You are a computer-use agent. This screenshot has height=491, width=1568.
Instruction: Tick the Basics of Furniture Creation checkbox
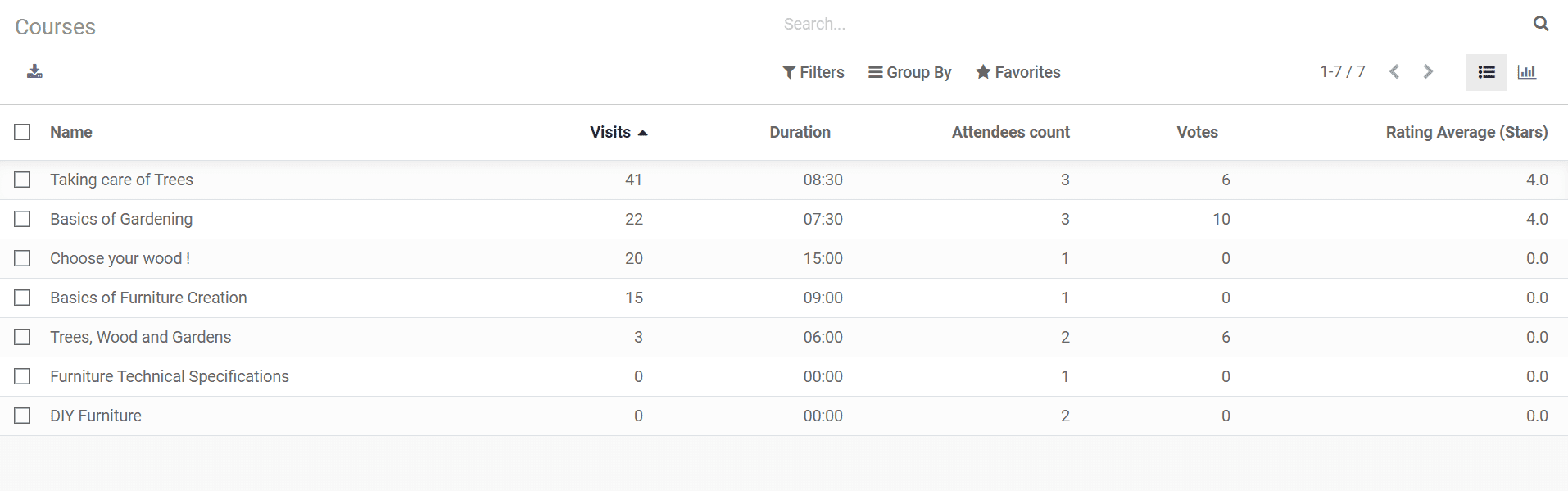pos(22,298)
